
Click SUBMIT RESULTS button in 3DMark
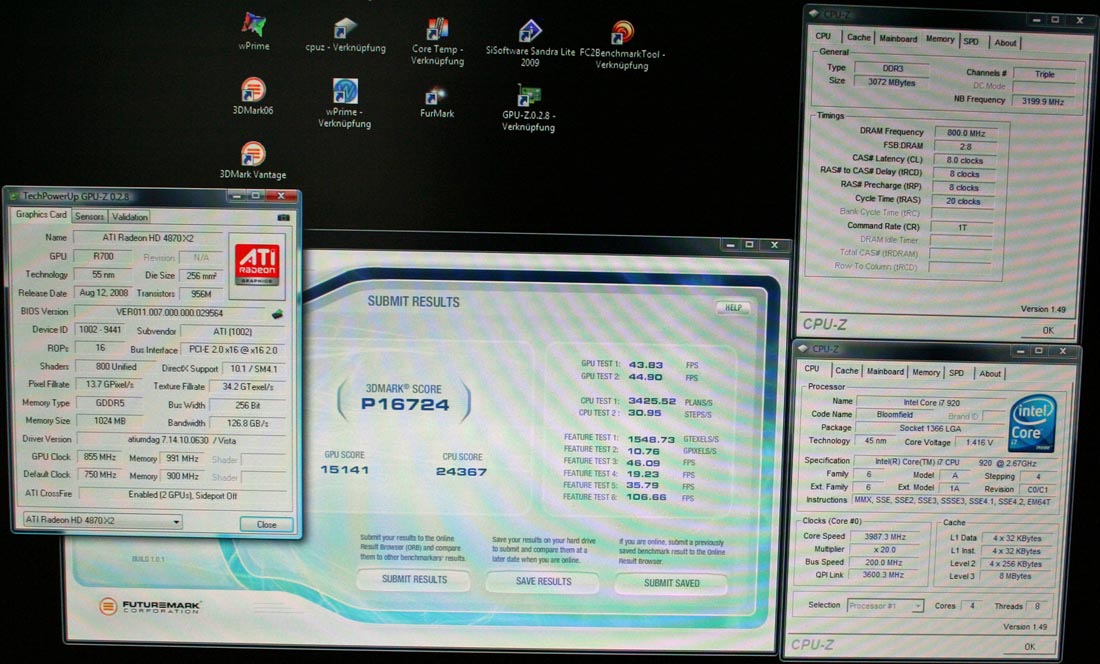(414, 580)
